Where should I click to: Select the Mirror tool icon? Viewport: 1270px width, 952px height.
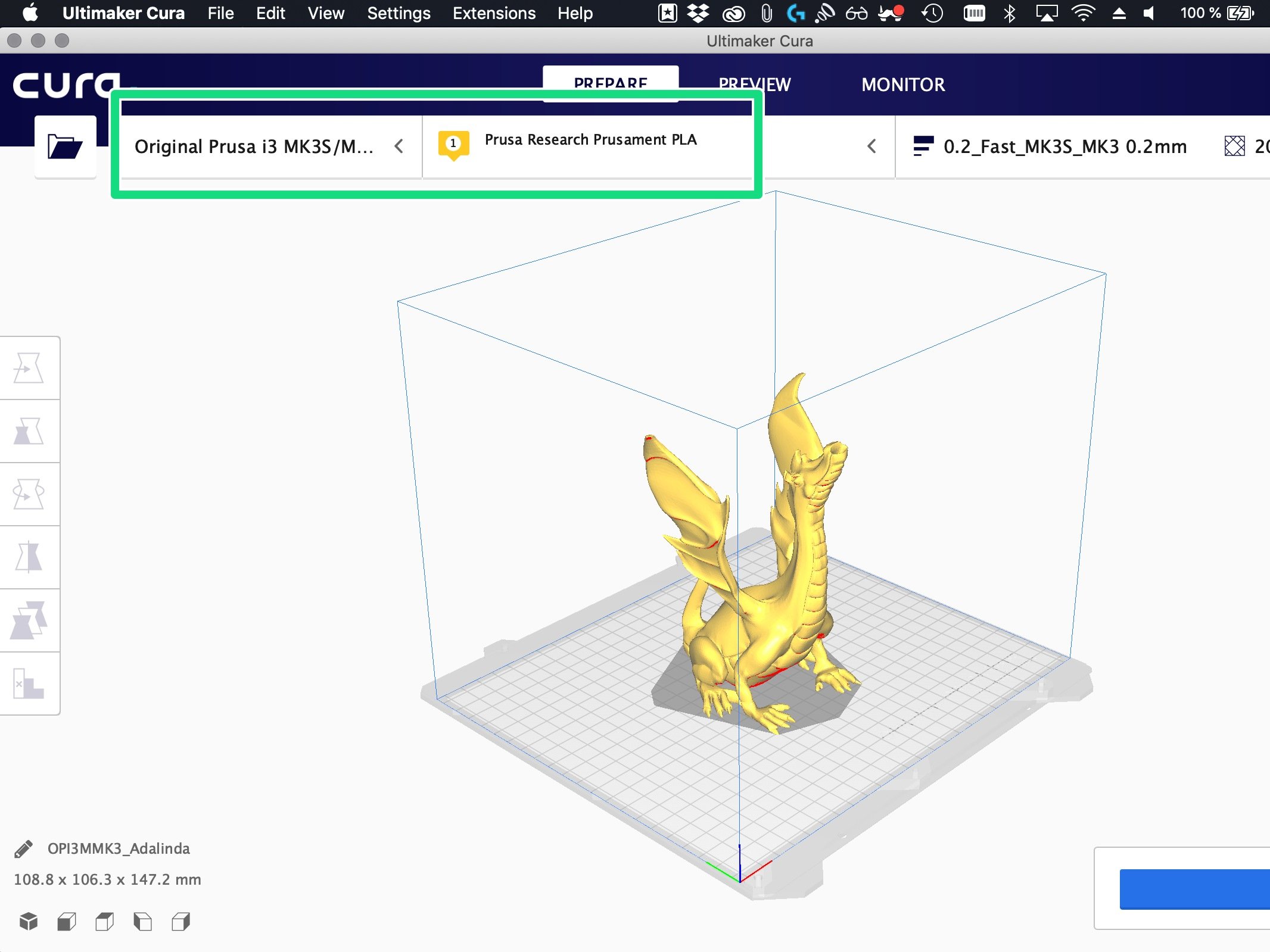[x=27, y=555]
